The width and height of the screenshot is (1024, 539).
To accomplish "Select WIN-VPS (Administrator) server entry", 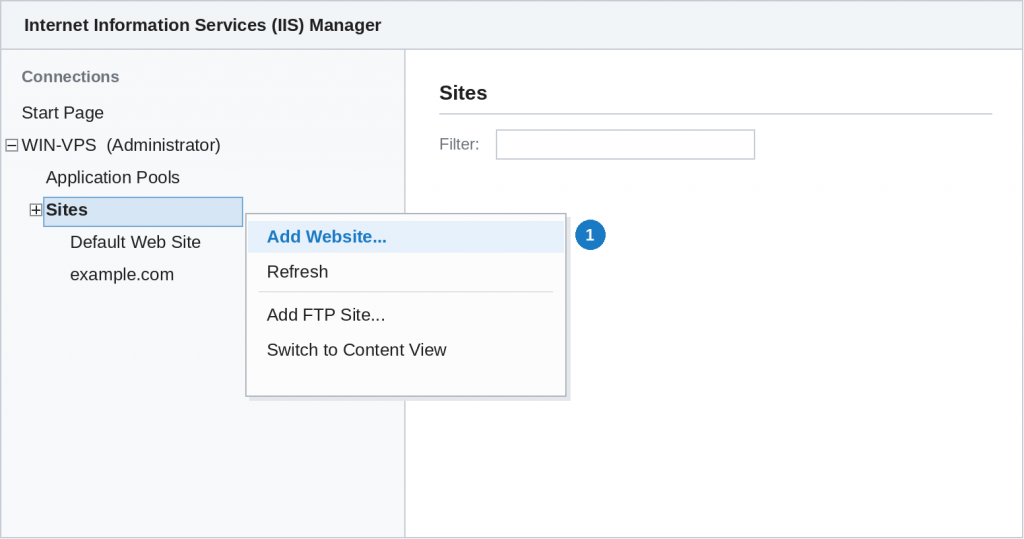I will coord(121,145).
